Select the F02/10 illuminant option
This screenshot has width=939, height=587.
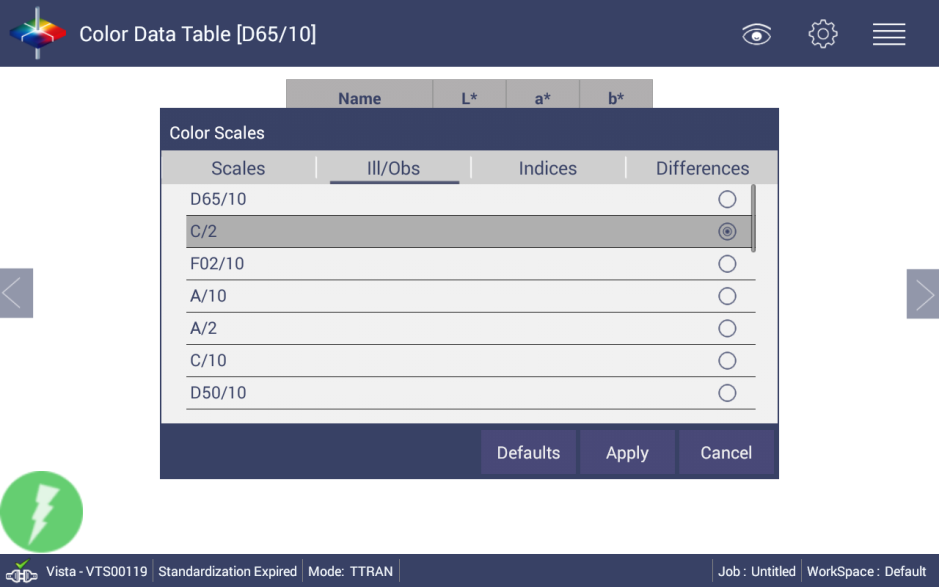727,264
